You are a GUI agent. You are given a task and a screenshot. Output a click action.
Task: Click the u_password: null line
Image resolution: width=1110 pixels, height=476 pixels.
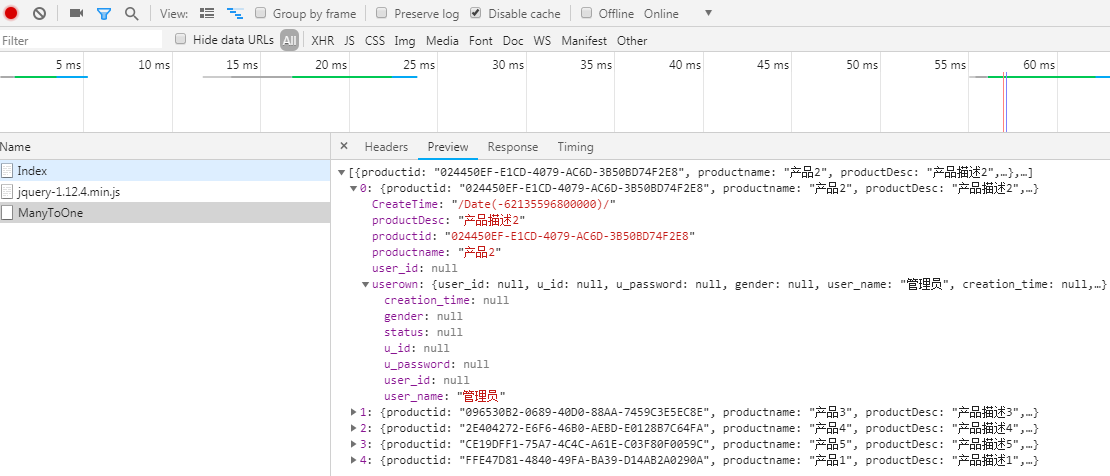[x=436, y=364]
